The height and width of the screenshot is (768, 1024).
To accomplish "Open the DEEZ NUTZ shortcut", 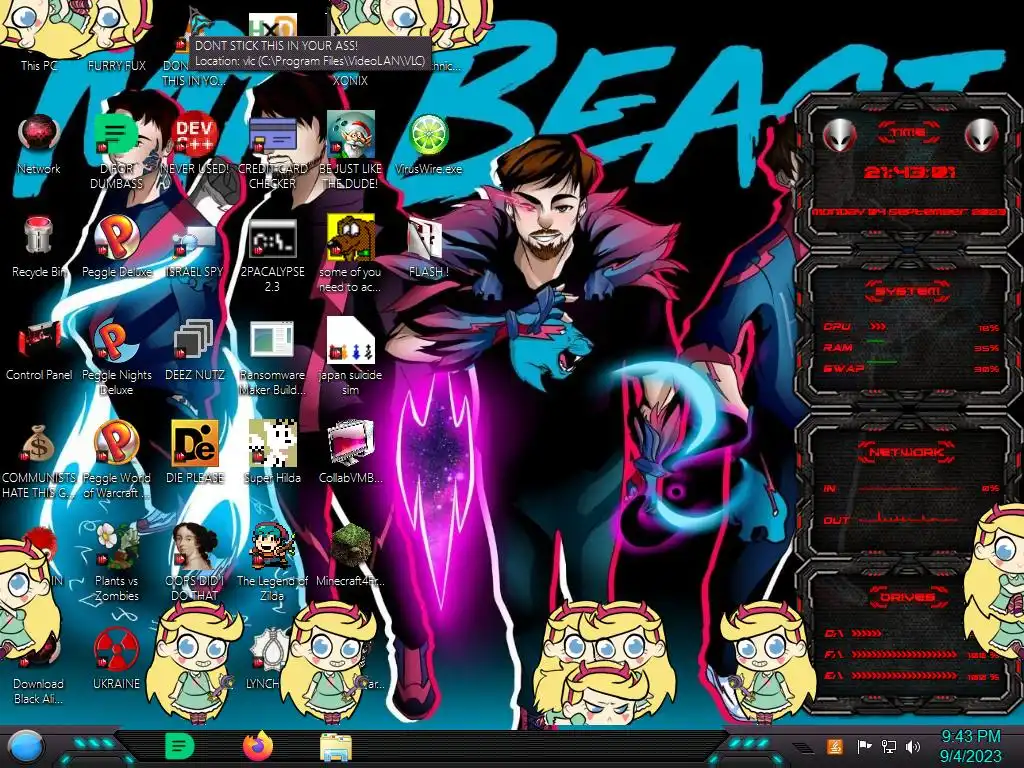I will [195, 351].
